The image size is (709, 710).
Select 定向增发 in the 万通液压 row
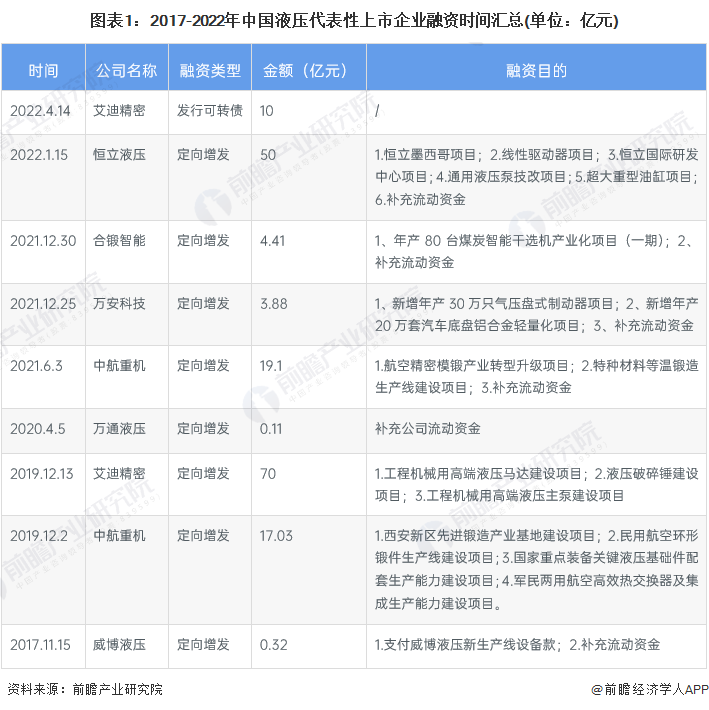(x=203, y=428)
